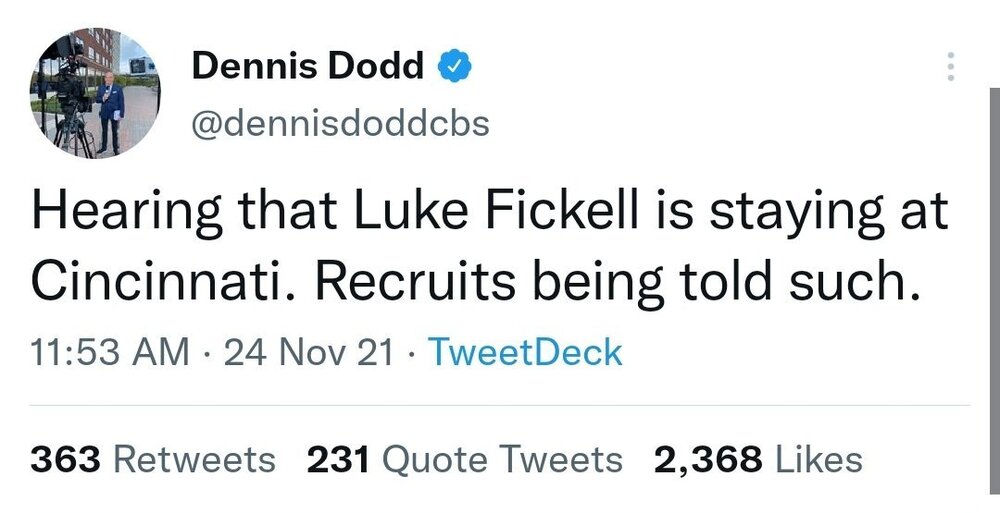Click the words "Luke Fickell" in the tweet
1000x513 pixels.
(496, 212)
